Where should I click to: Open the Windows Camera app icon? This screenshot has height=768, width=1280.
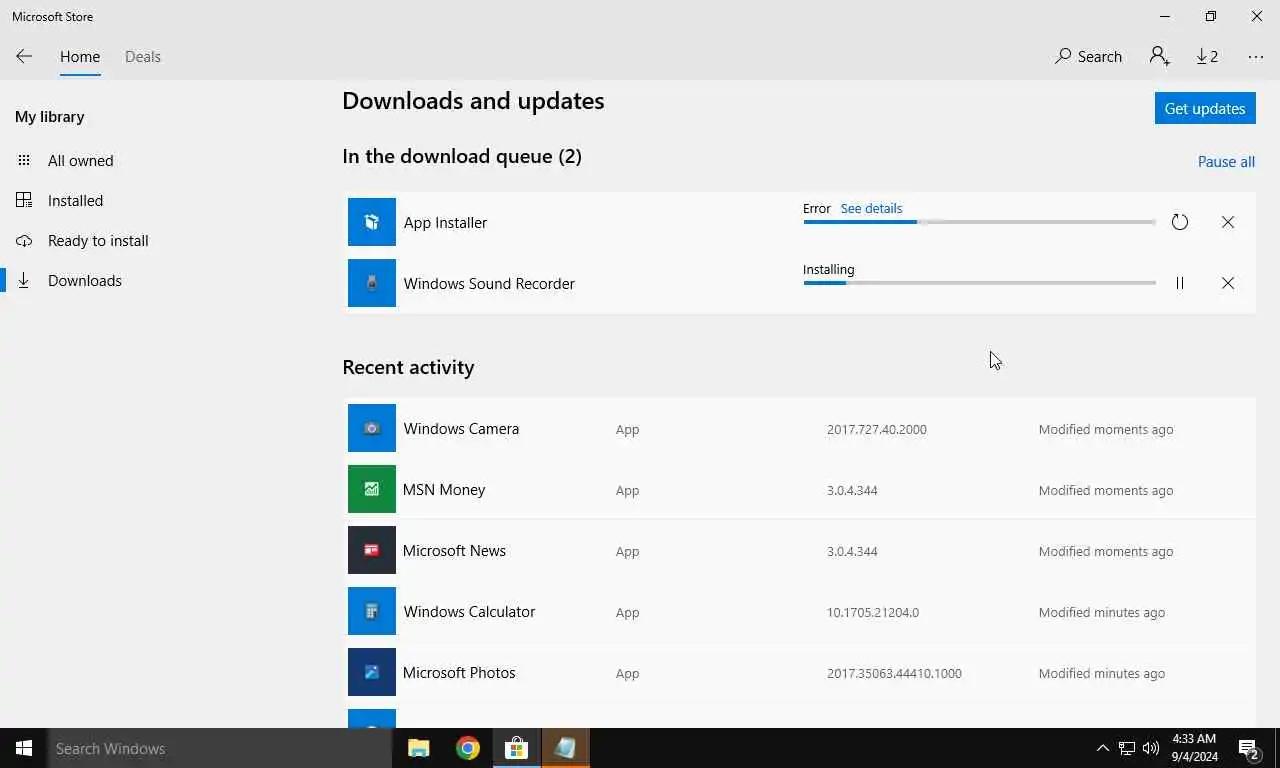tap(372, 428)
